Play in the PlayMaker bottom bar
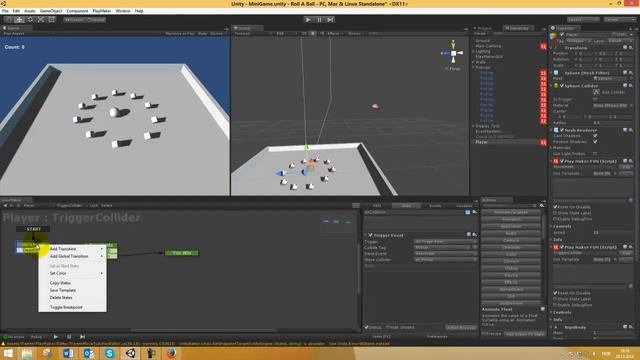This screenshot has height=360, width=640. click(x=56, y=337)
